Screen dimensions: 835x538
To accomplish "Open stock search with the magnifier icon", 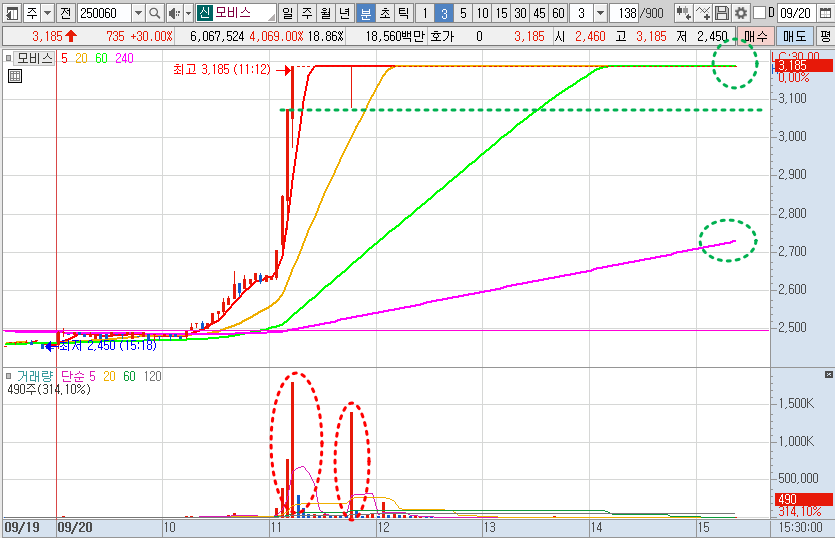I will click(154, 13).
